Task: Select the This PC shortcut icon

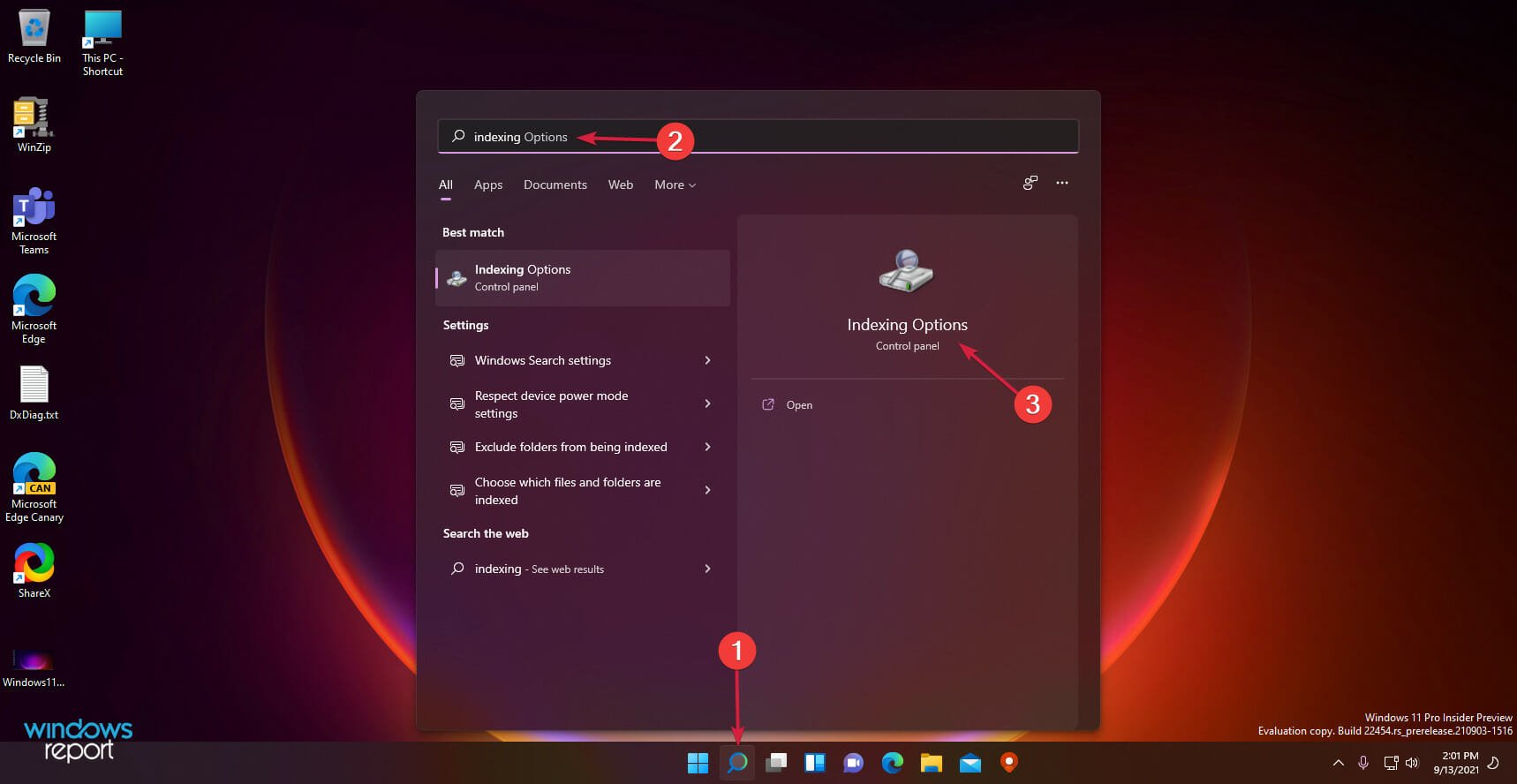Action: coord(102,42)
